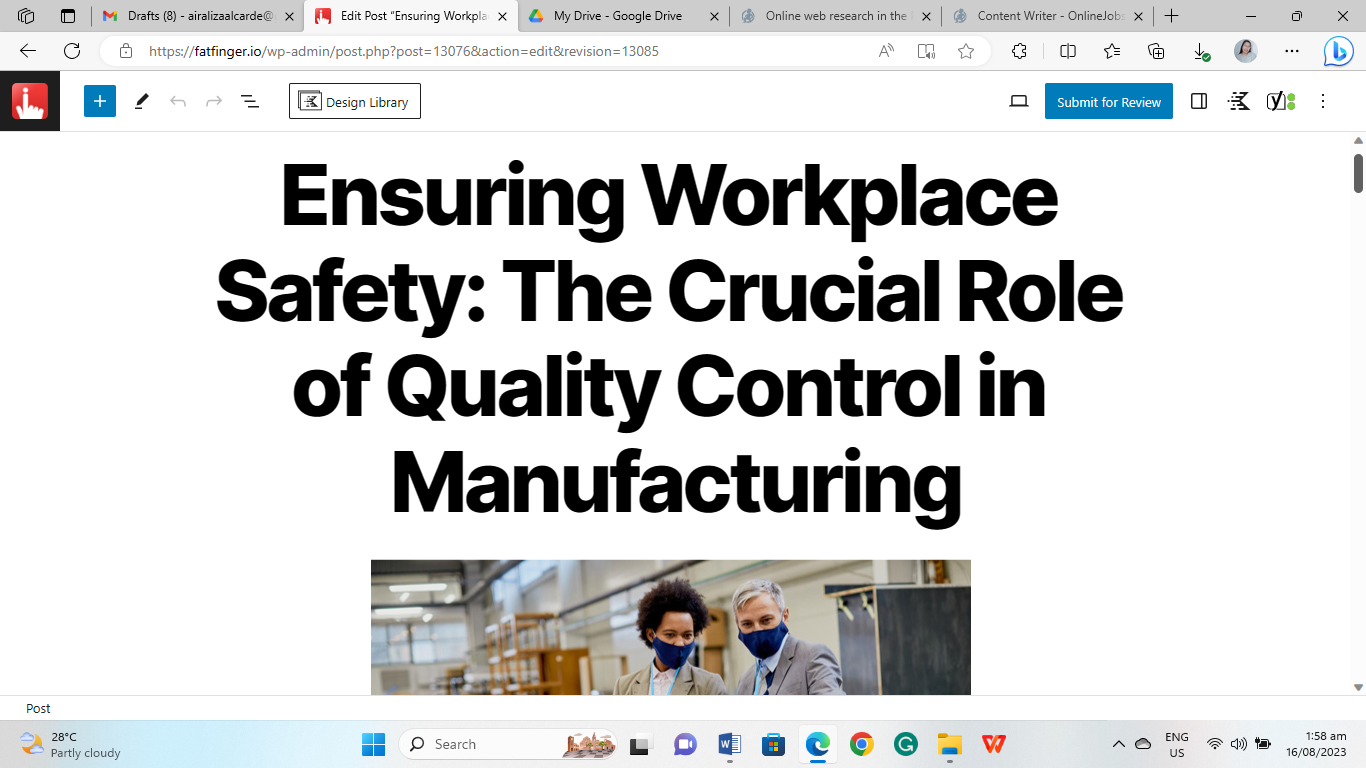Open File Explorer from taskbar
1366x768 pixels.
coord(949,744)
